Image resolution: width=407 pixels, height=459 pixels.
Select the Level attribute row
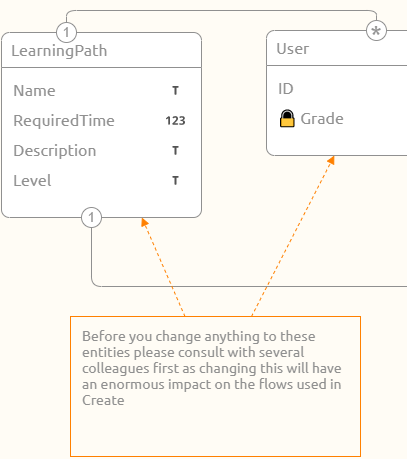click(x=101, y=181)
